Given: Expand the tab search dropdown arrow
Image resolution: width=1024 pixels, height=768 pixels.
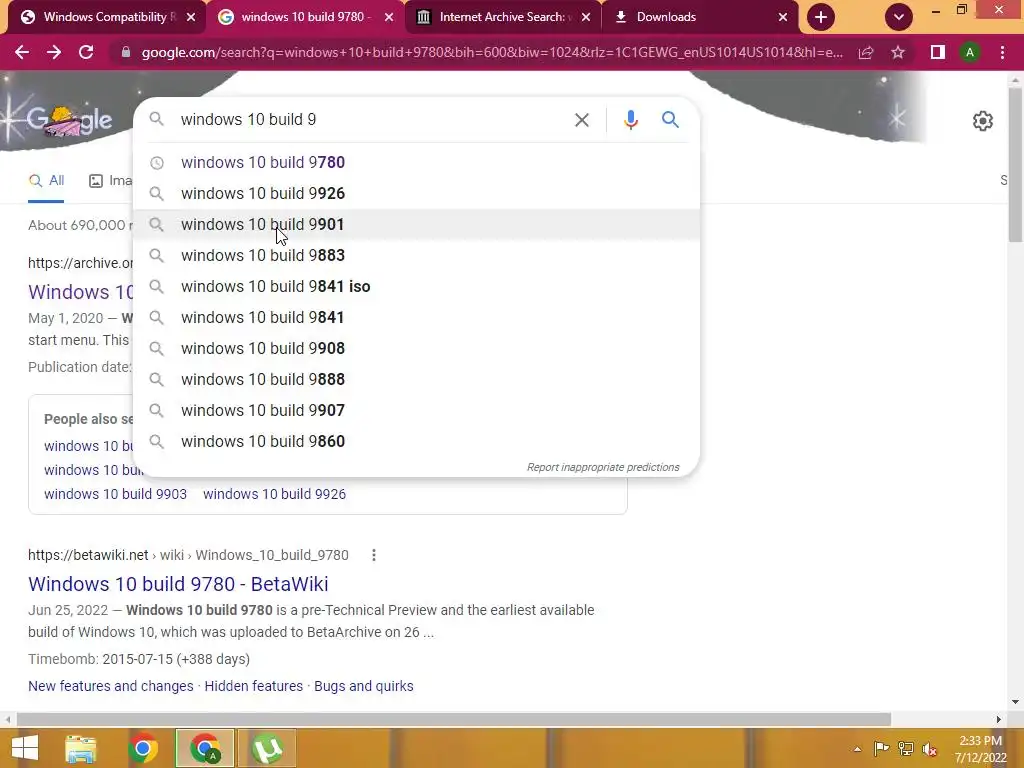Looking at the screenshot, I should pyautogui.click(x=899, y=17).
